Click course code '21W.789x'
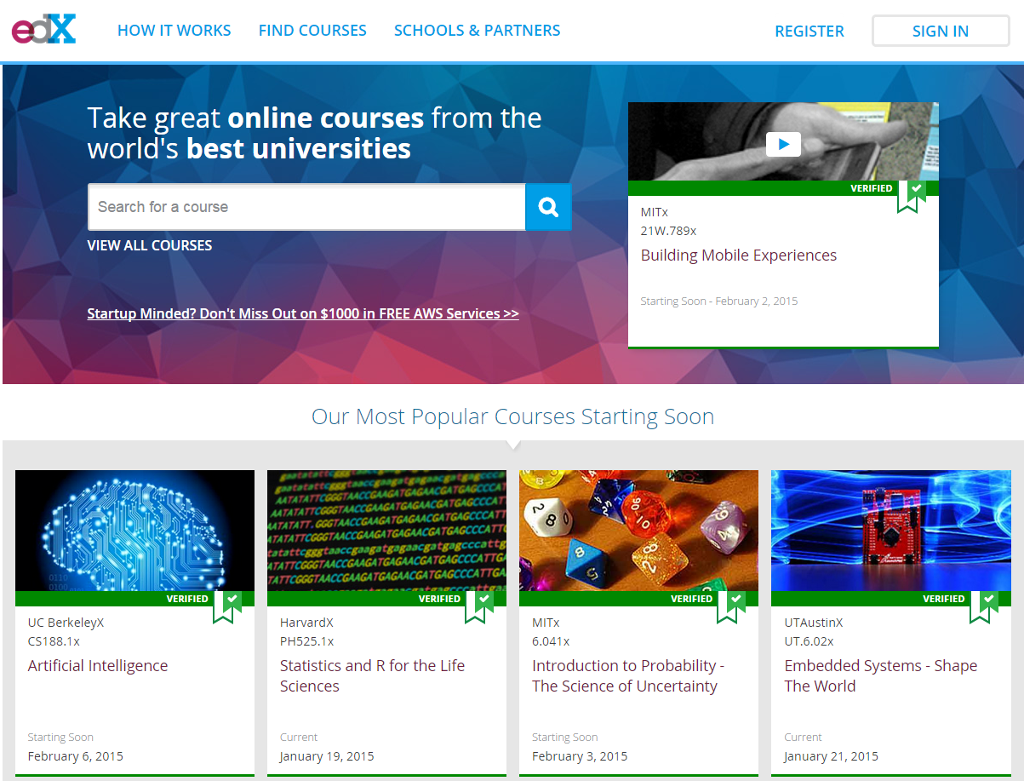 click(x=668, y=231)
